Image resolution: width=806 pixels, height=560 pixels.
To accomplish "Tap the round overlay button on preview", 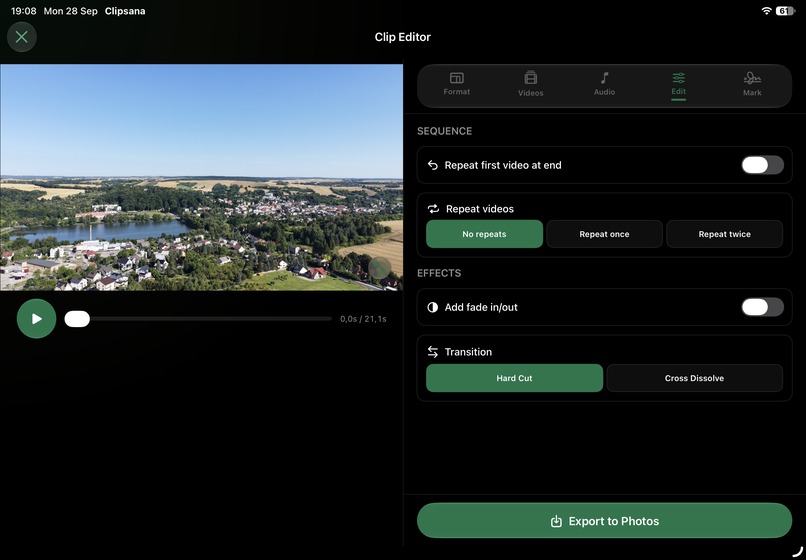I will tap(379, 268).
